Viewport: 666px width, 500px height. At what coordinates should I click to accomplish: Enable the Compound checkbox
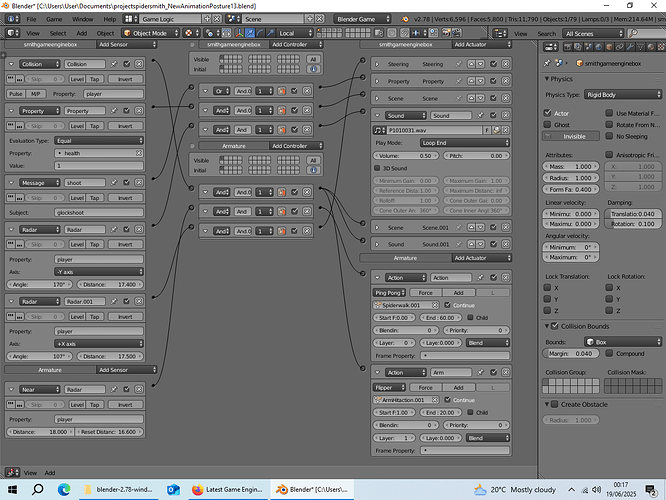click(x=609, y=353)
